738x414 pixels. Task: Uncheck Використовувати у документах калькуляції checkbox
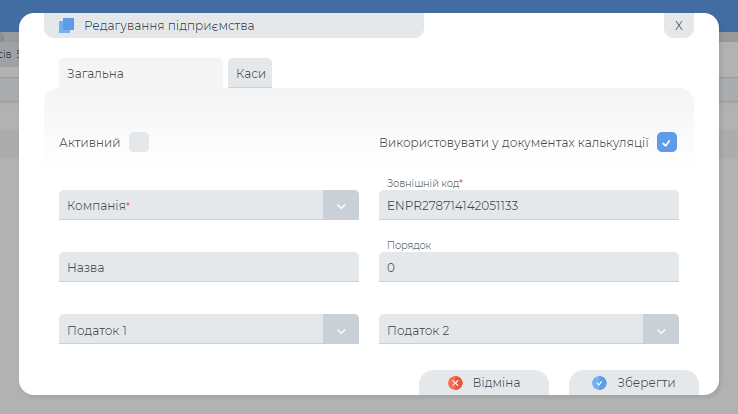(667, 143)
